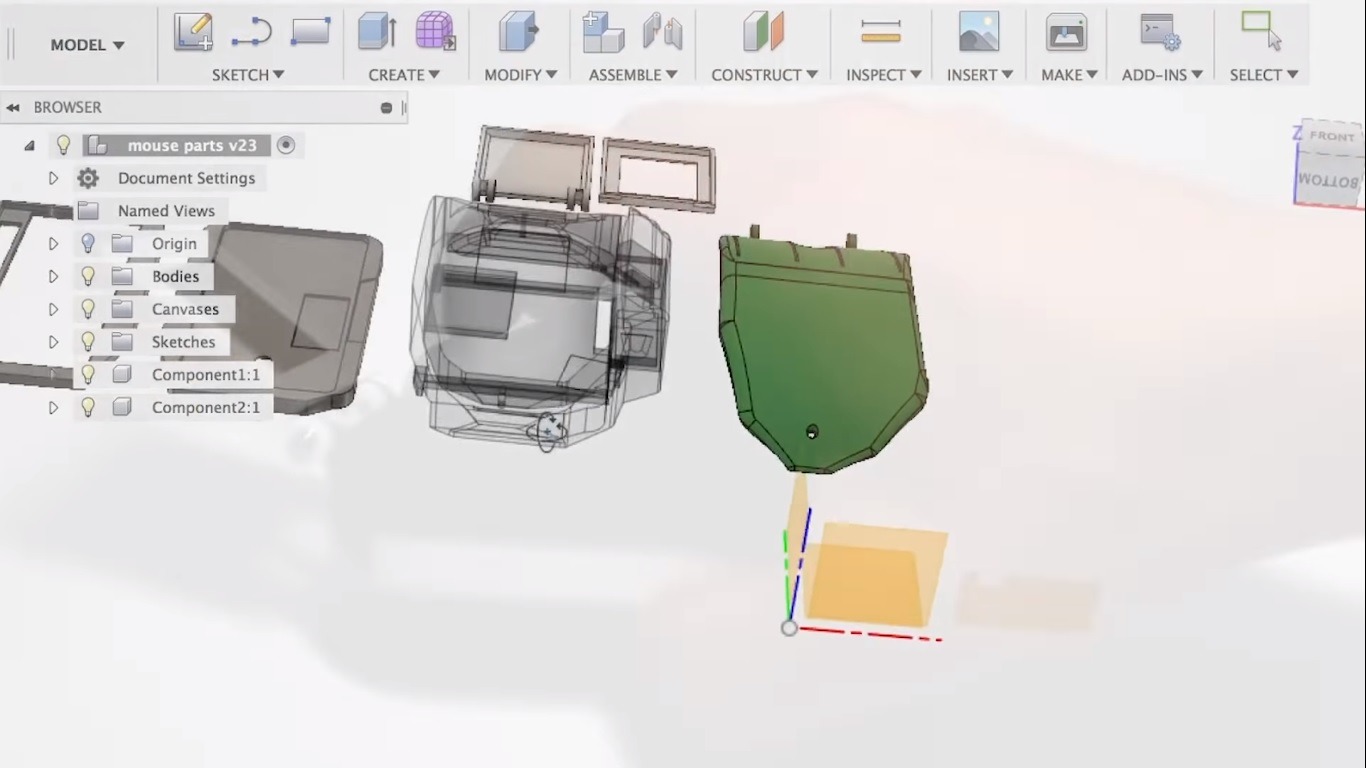Viewport: 1366px width, 768px height.
Task: Click the Measure tool under Inspect
Action: [x=881, y=31]
